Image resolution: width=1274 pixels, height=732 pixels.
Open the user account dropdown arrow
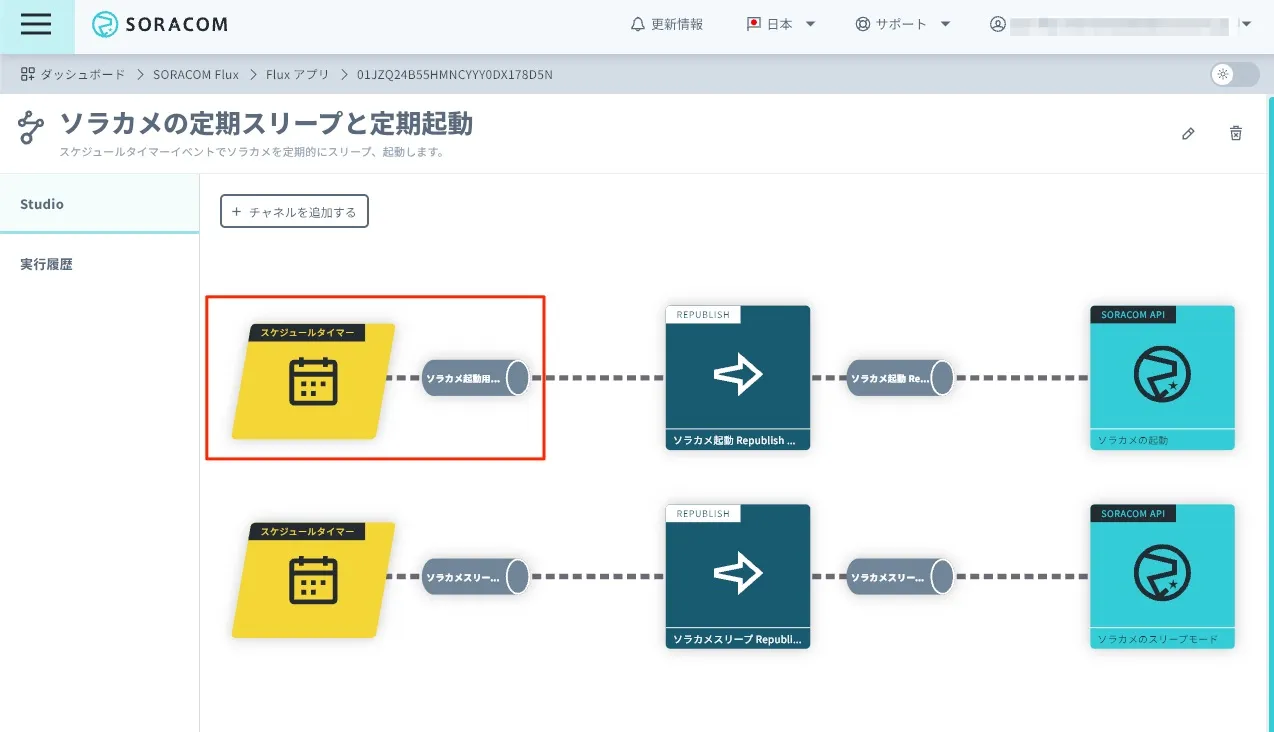click(1245, 25)
